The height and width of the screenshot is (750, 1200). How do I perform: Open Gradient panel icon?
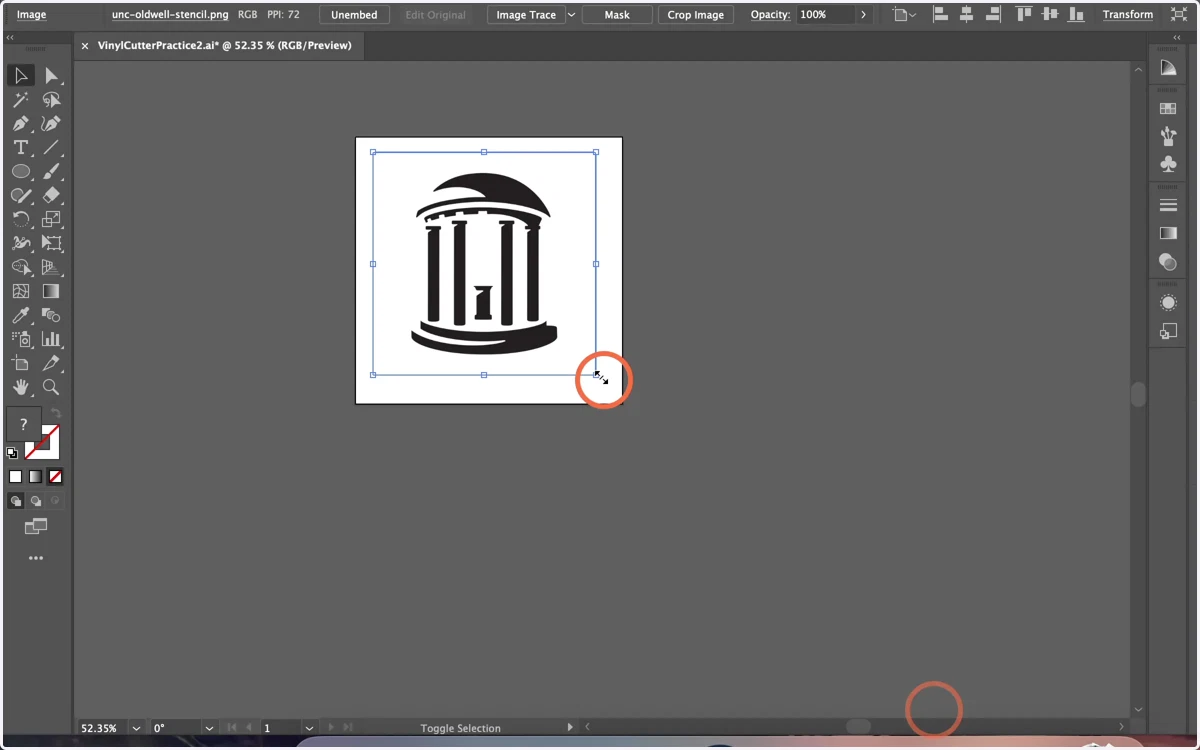1168,233
